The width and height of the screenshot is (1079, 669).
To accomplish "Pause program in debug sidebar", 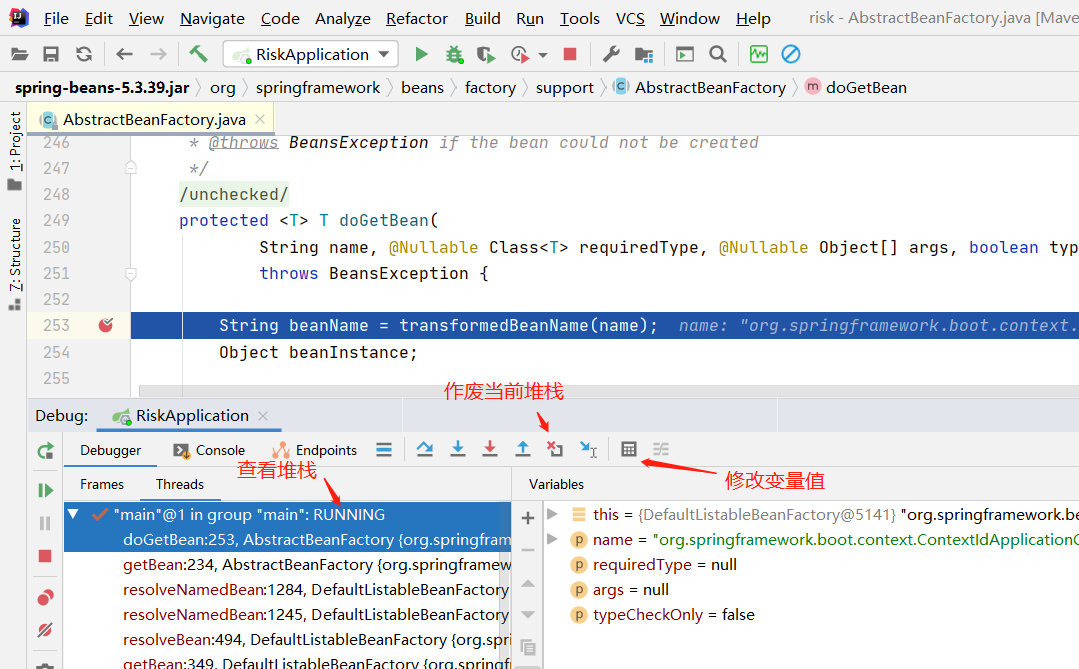I will (45, 524).
